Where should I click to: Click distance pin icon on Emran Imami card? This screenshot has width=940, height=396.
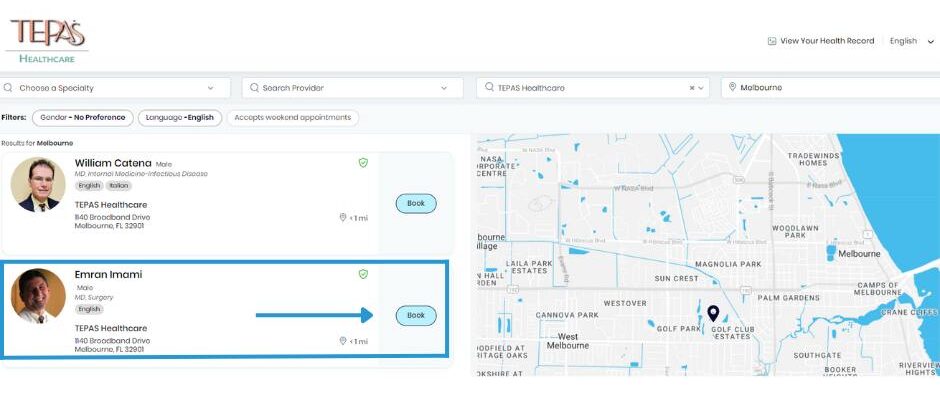coord(343,341)
